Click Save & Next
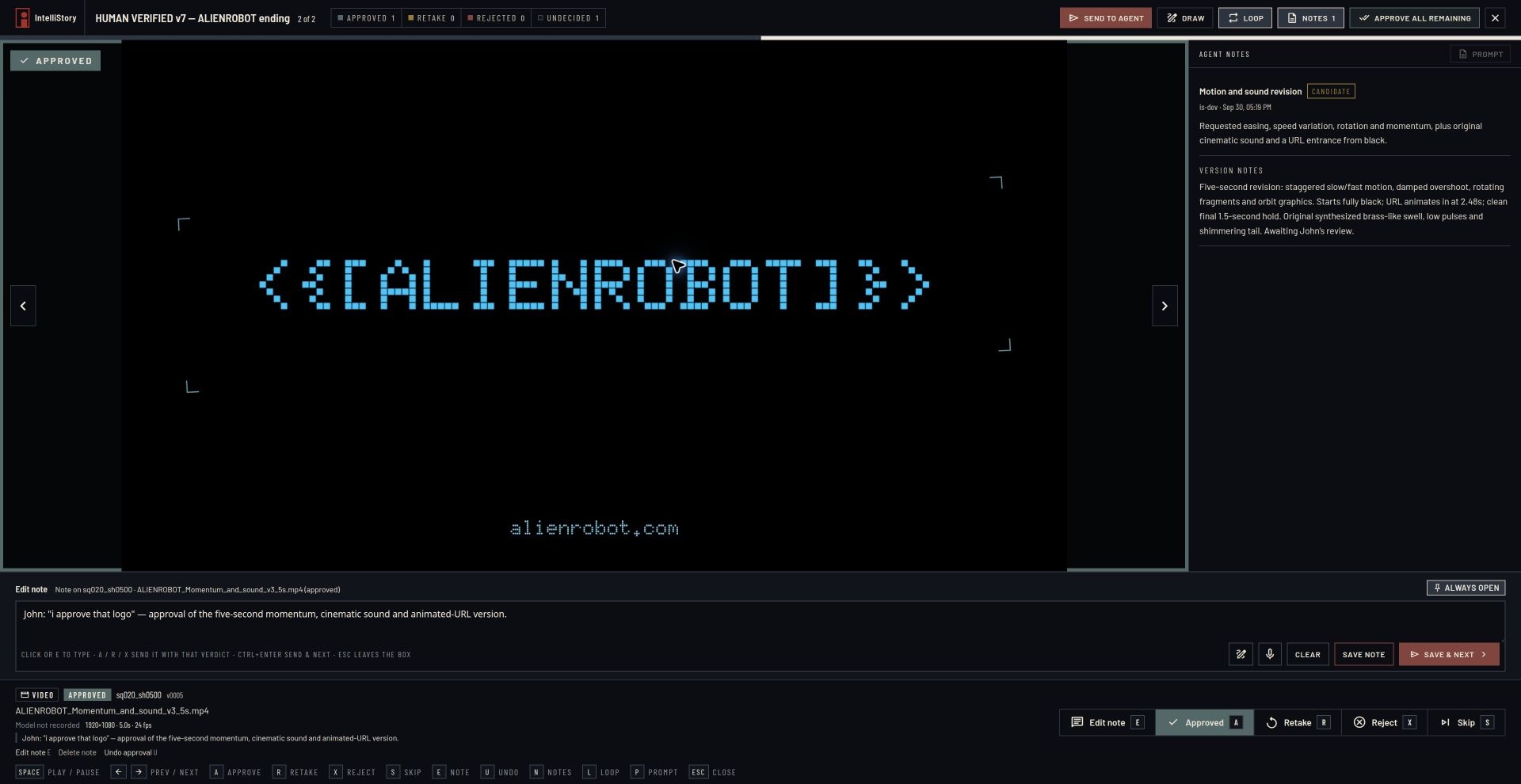 (1449, 654)
